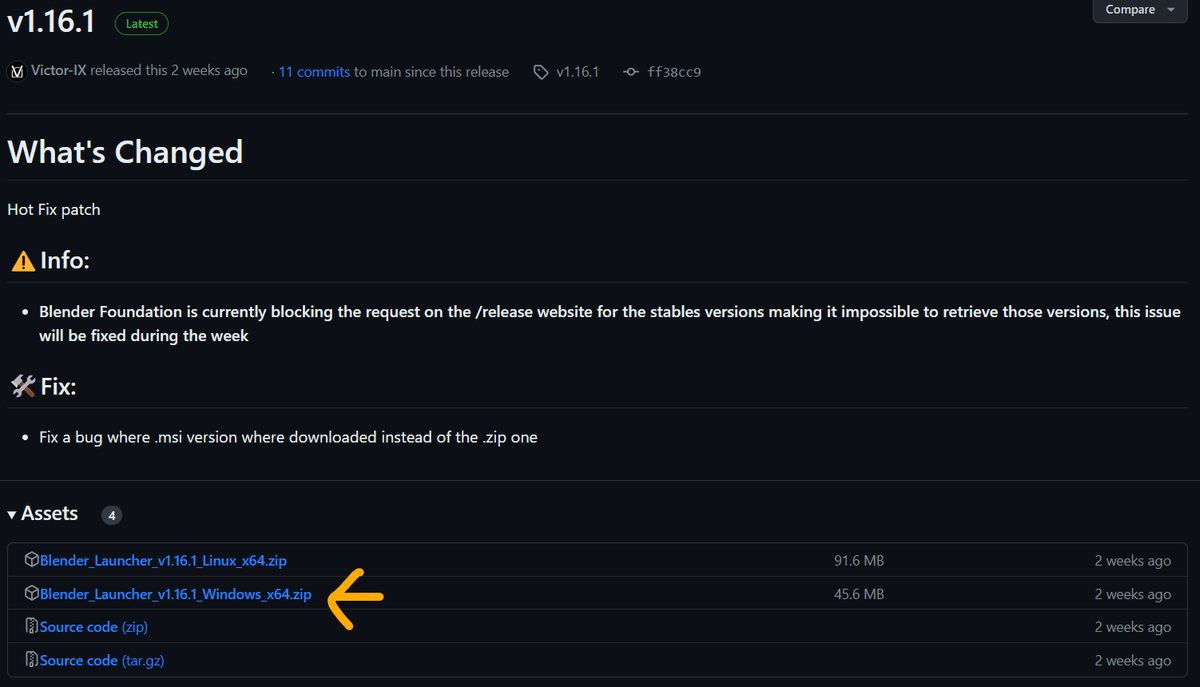Click the commit icon beside ff38cc9
Viewport: 1200px width, 687px height.
(x=630, y=72)
